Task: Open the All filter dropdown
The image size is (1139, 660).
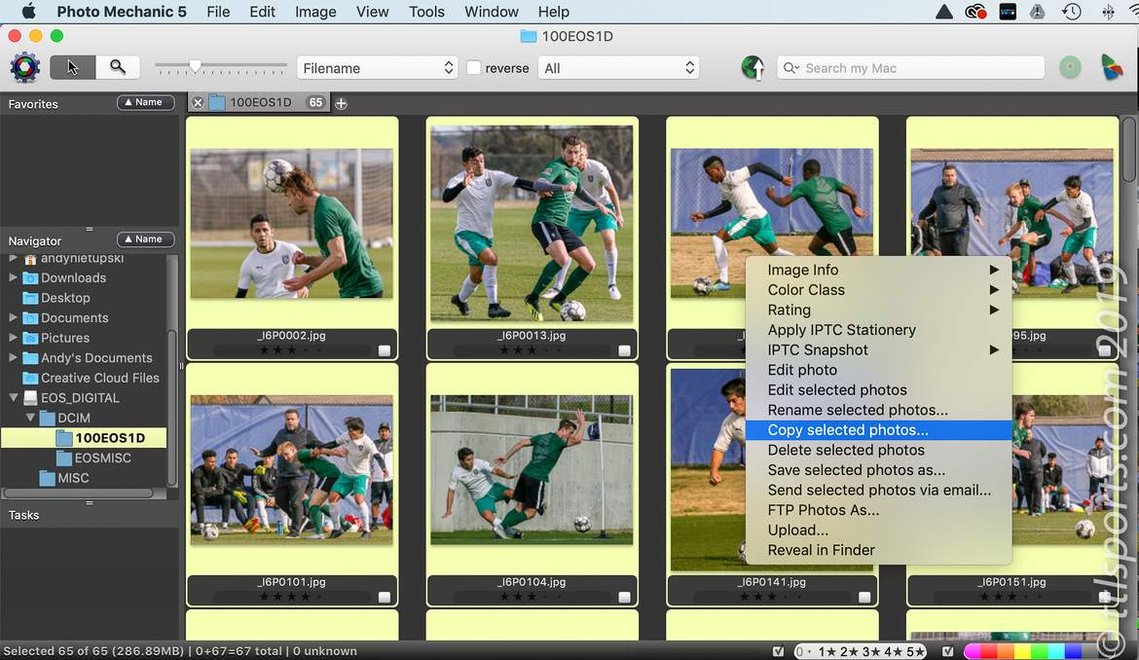Action: [x=619, y=68]
